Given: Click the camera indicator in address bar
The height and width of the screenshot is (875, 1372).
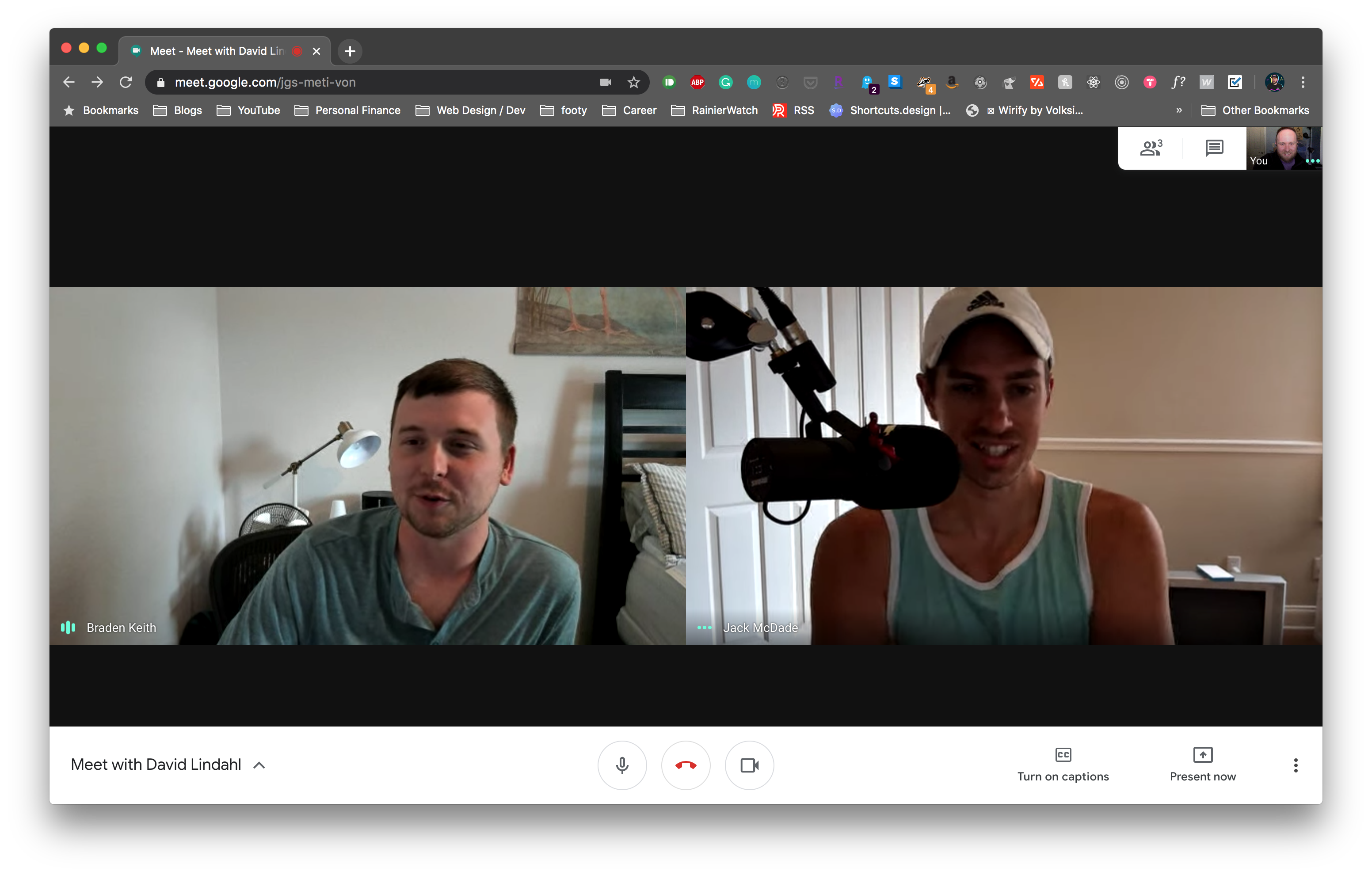Looking at the screenshot, I should click(x=605, y=83).
